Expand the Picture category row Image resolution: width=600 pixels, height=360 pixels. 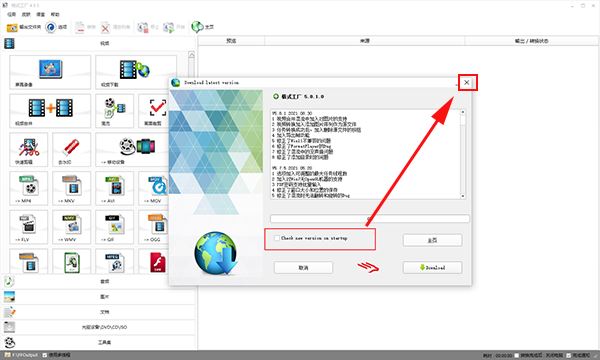tap(99, 296)
